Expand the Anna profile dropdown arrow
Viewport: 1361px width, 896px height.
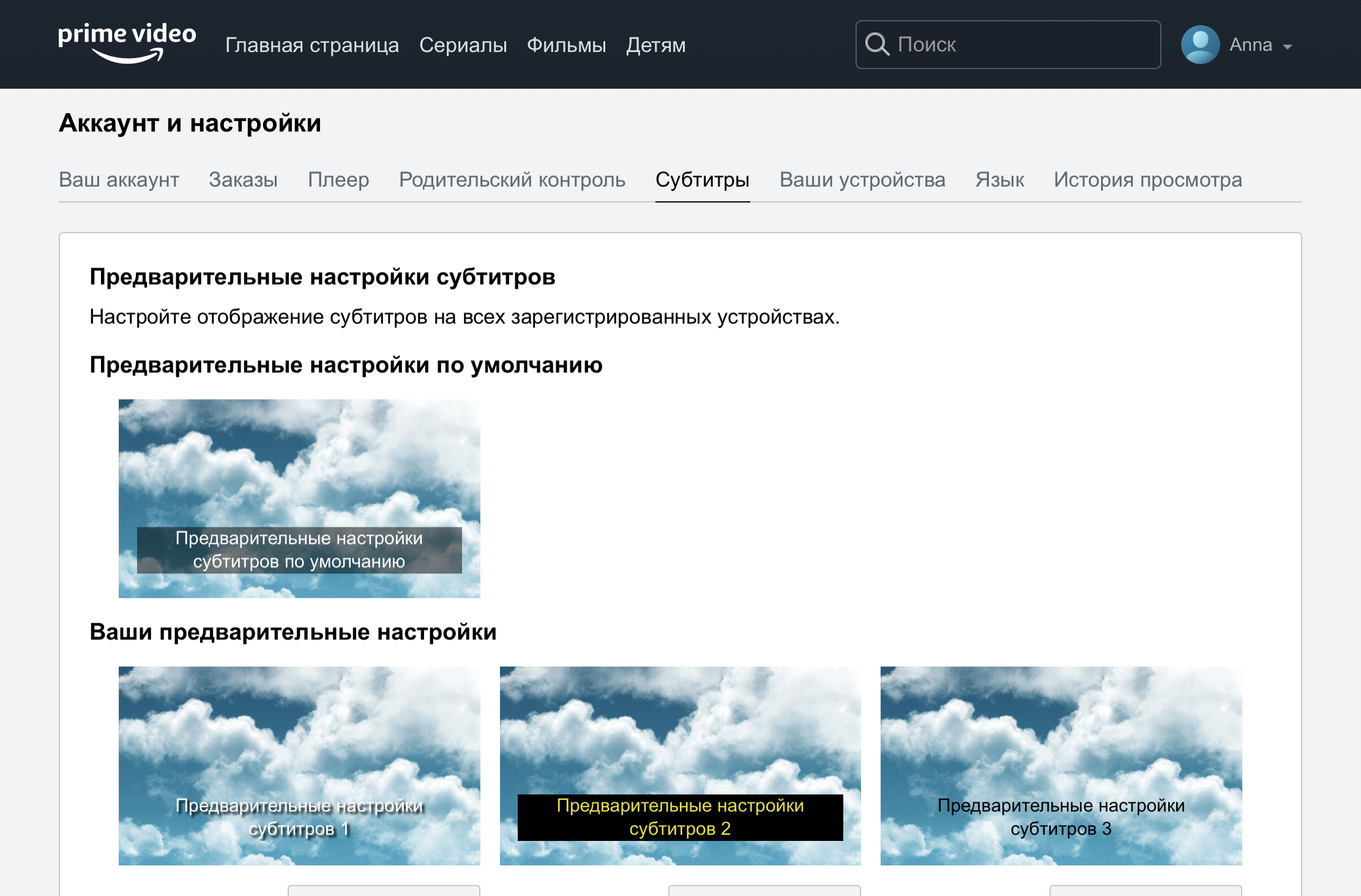coord(1288,47)
